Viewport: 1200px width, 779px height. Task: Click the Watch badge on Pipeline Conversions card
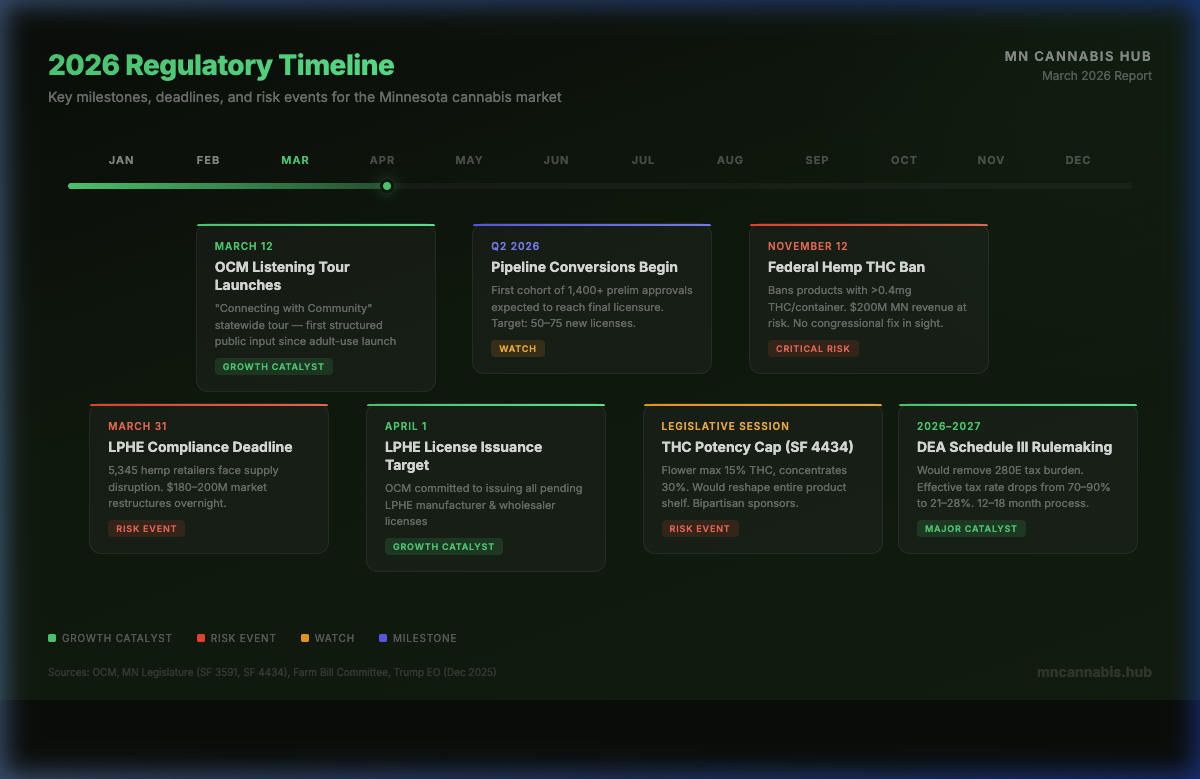tap(518, 348)
